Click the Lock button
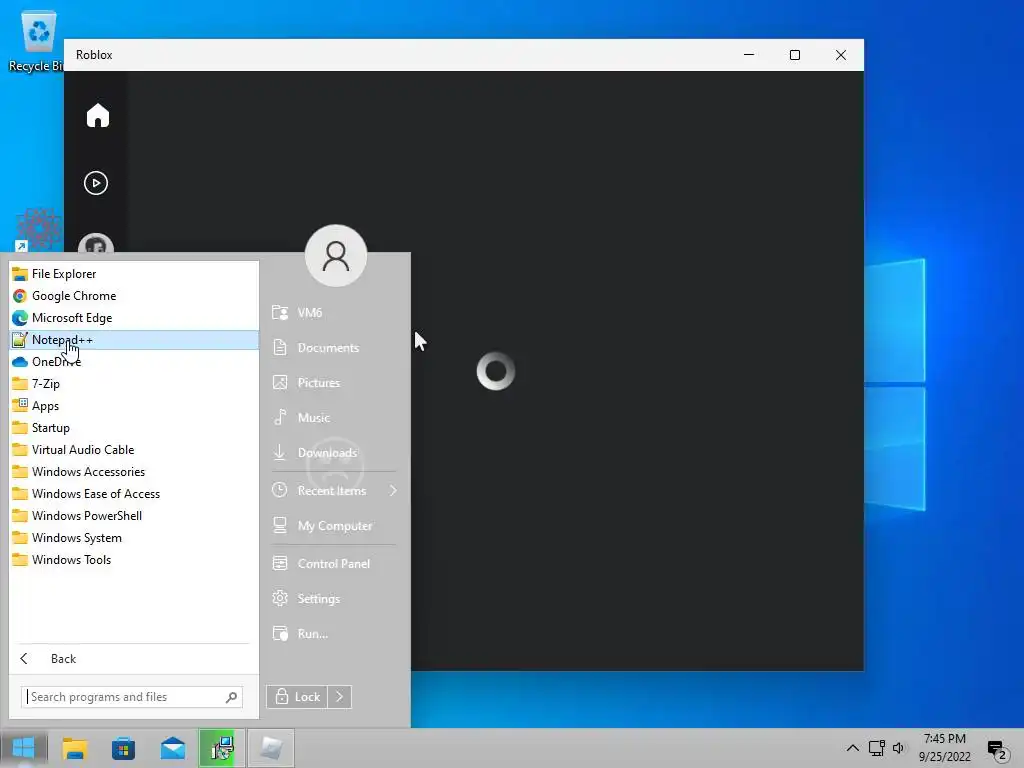Viewport: 1024px width, 768px height. [x=297, y=697]
